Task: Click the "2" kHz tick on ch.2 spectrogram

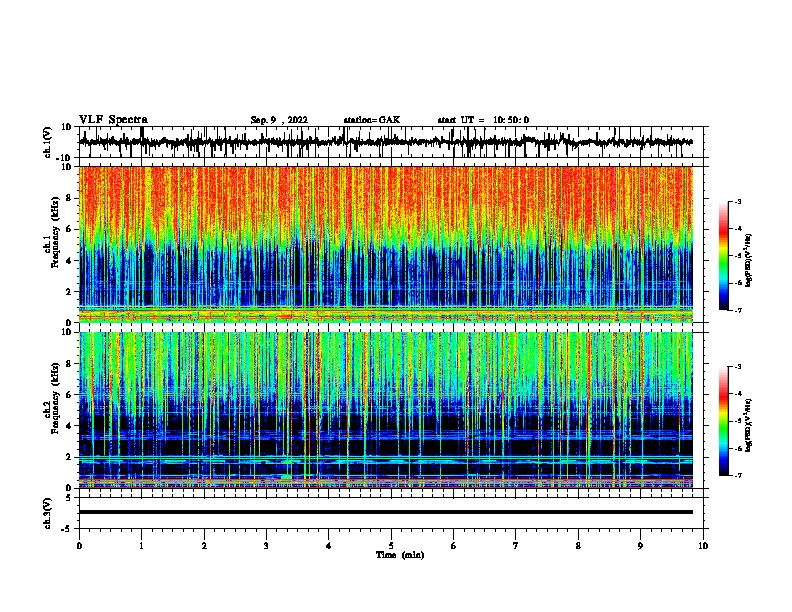Action: [69, 457]
